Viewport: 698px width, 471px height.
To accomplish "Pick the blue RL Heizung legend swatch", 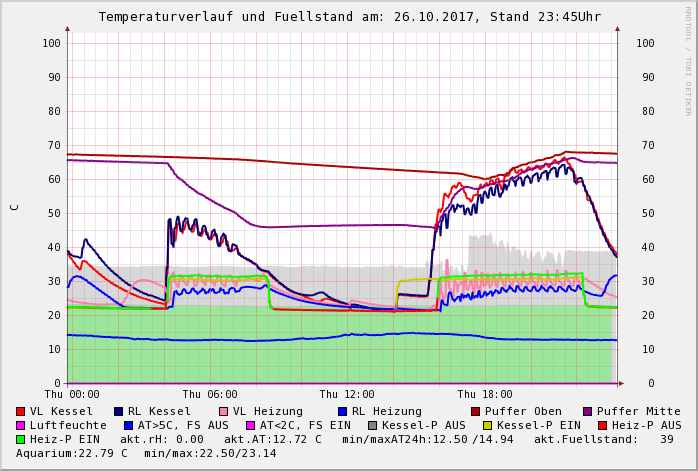I will (342, 411).
